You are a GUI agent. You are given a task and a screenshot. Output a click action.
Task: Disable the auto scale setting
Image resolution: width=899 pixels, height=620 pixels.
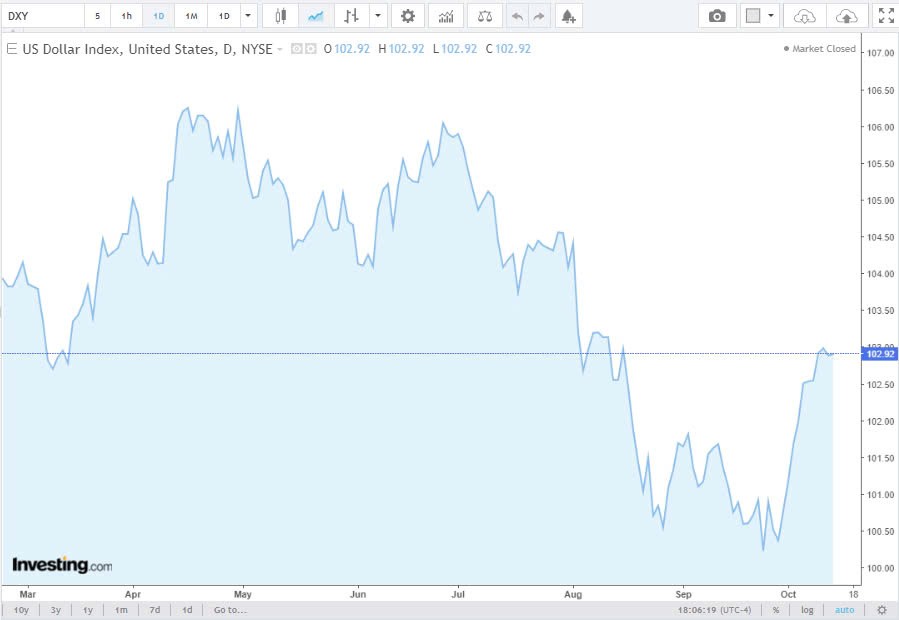(x=843, y=609)
